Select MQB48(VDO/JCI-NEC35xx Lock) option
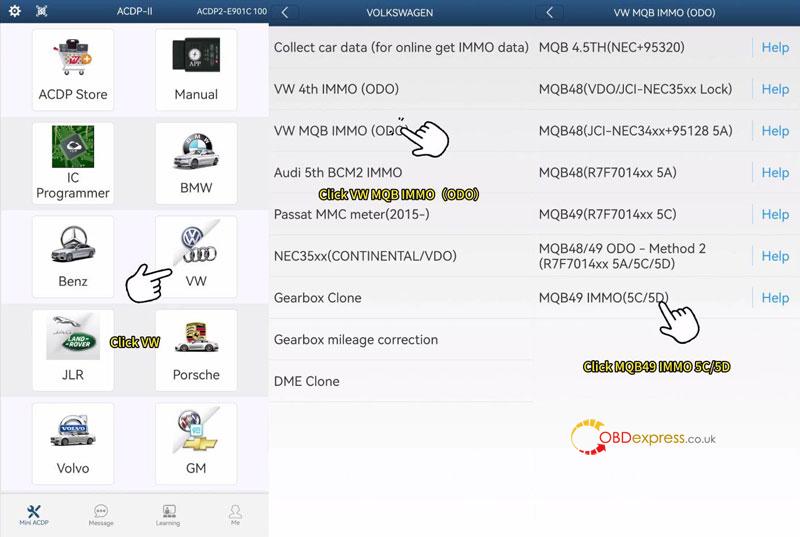The height and width of the screenshot is (537, 800). 643,89
